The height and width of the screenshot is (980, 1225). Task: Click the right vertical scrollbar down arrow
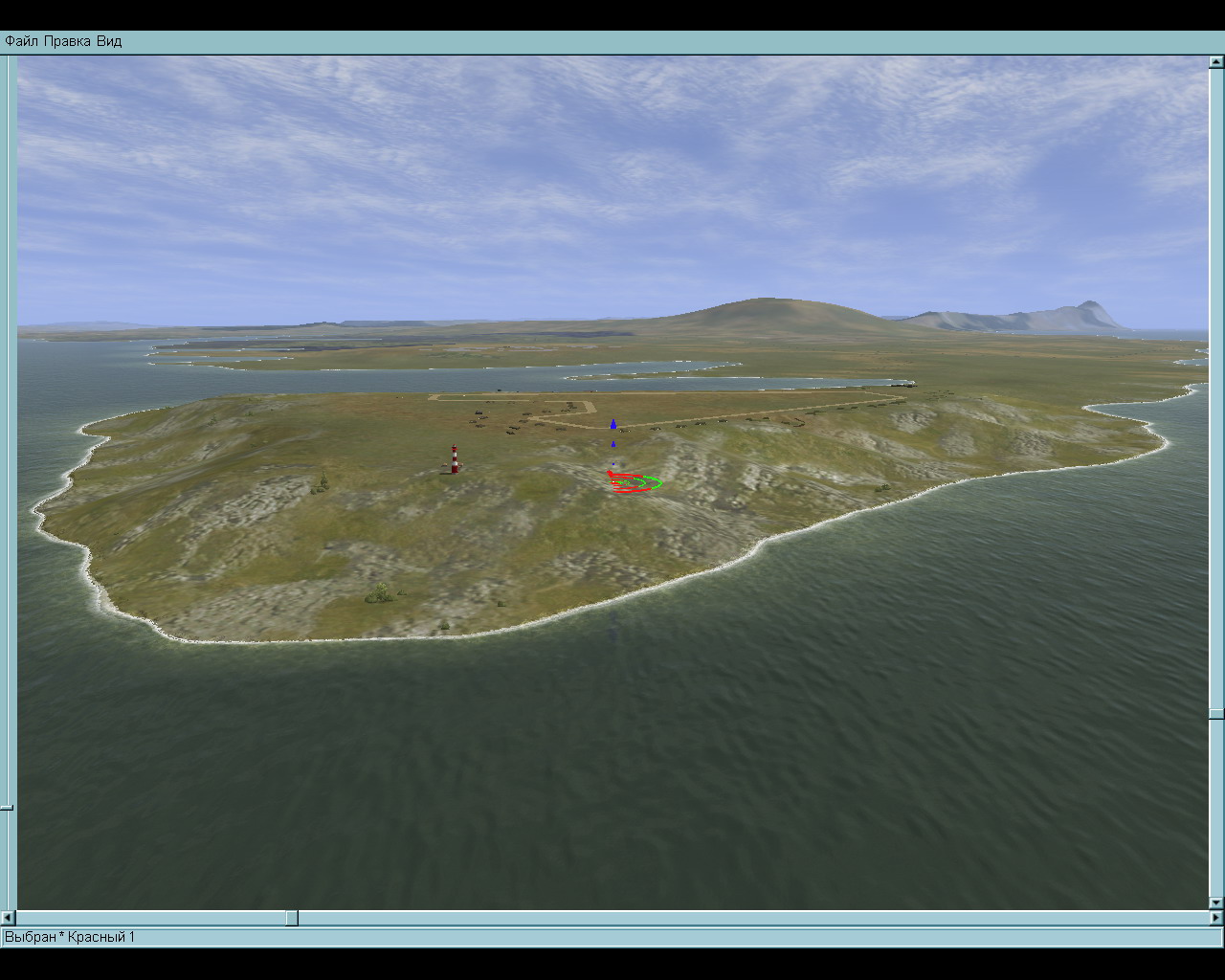(x=1216, y=902)
